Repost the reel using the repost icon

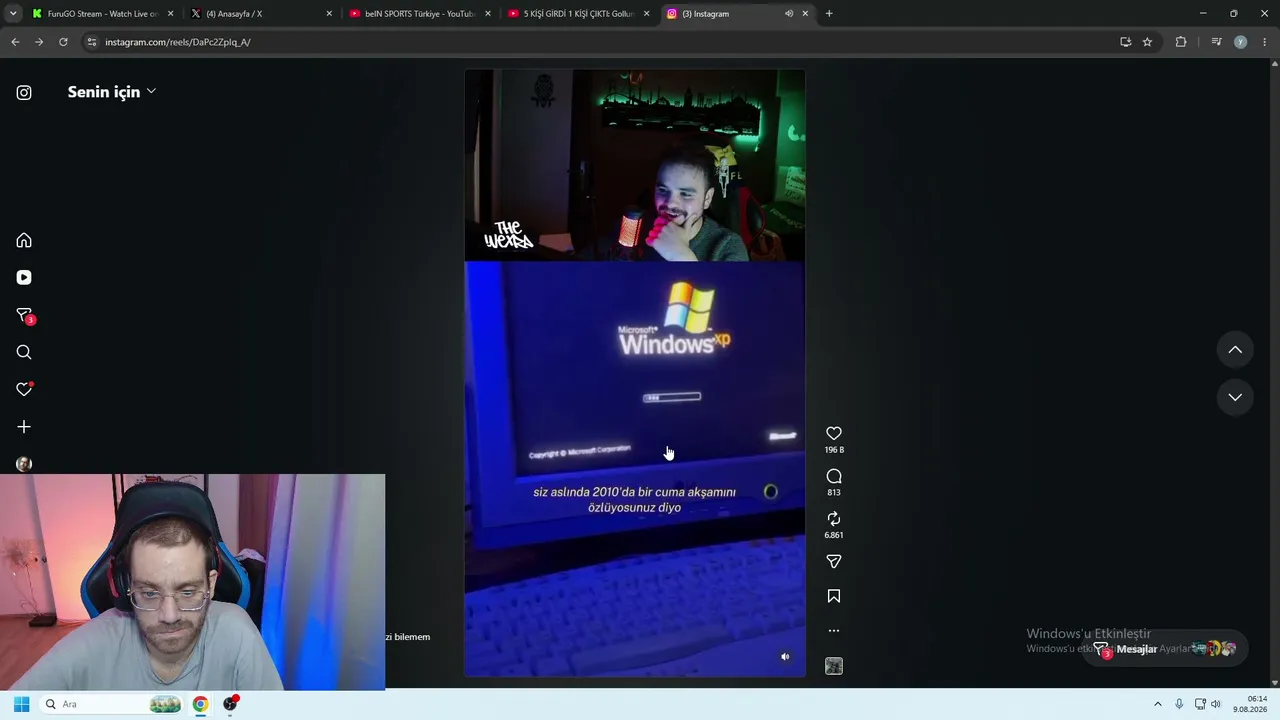834,519
